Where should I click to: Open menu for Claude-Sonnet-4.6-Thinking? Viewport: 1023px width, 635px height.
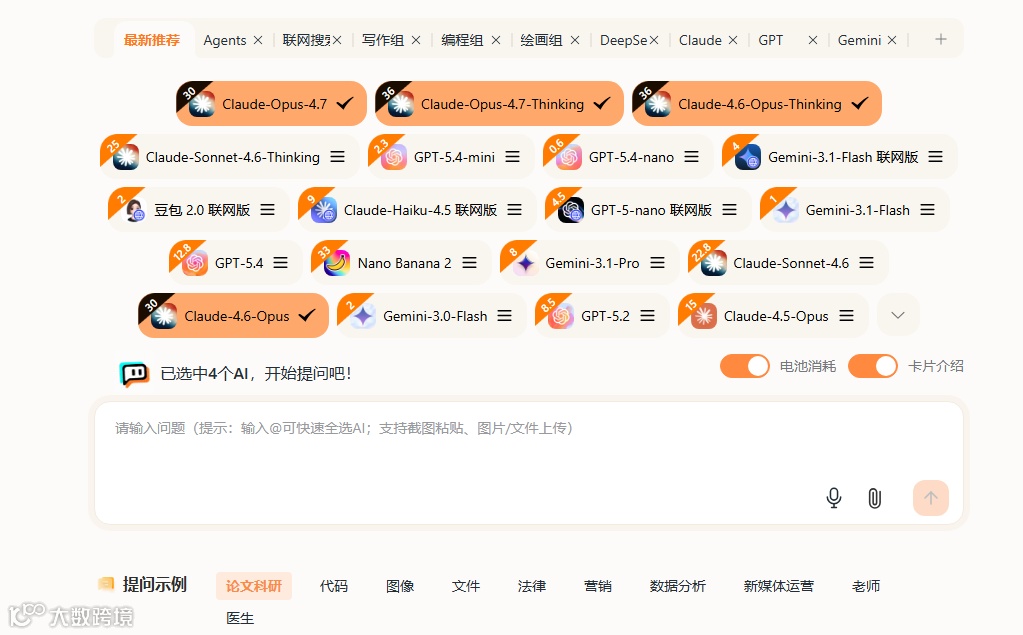point(337,157)
